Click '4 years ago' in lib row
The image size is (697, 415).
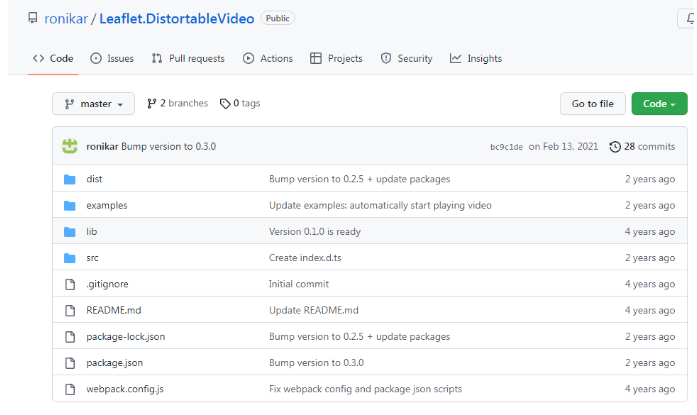(650, 231)
